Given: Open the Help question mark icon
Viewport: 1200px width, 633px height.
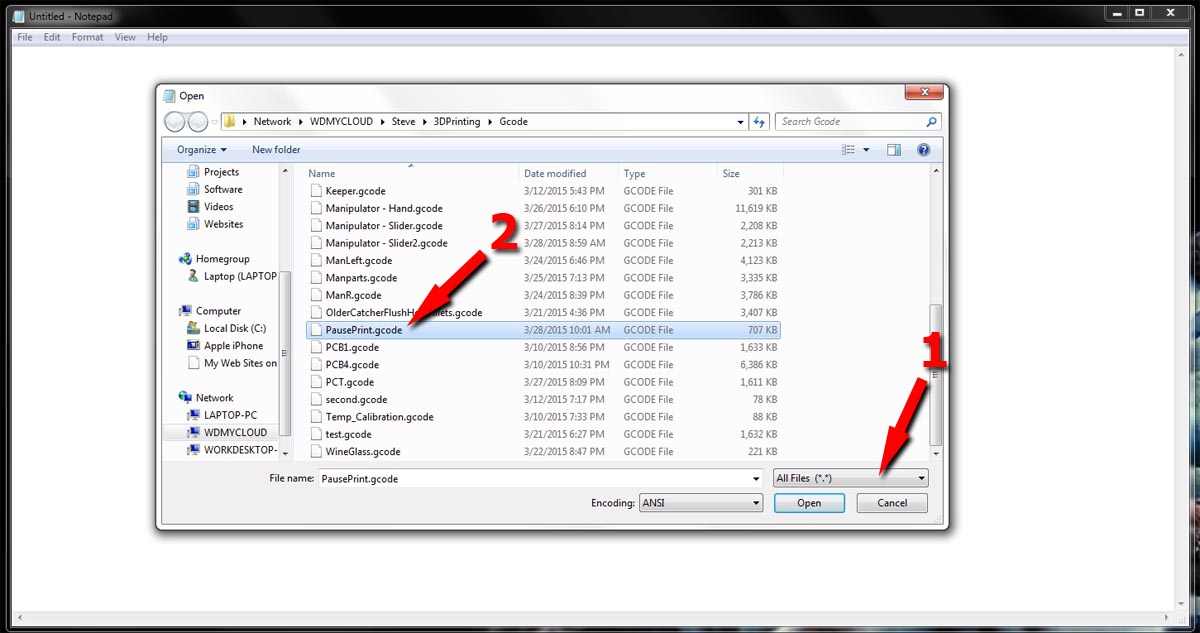Looking at the screenshot, I should (924, 150).
